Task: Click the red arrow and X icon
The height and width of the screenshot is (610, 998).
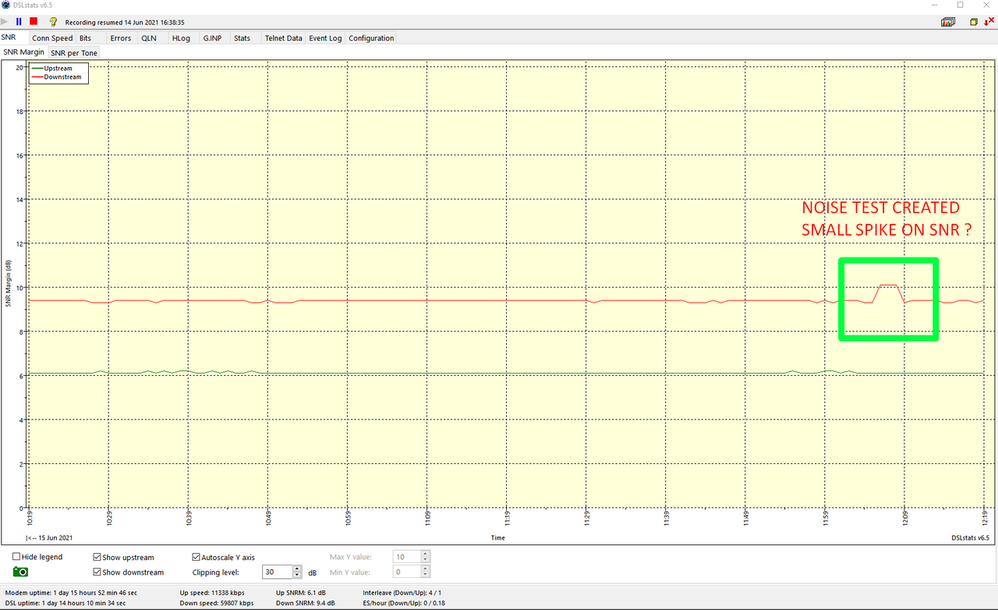Action: coord(989,21)
